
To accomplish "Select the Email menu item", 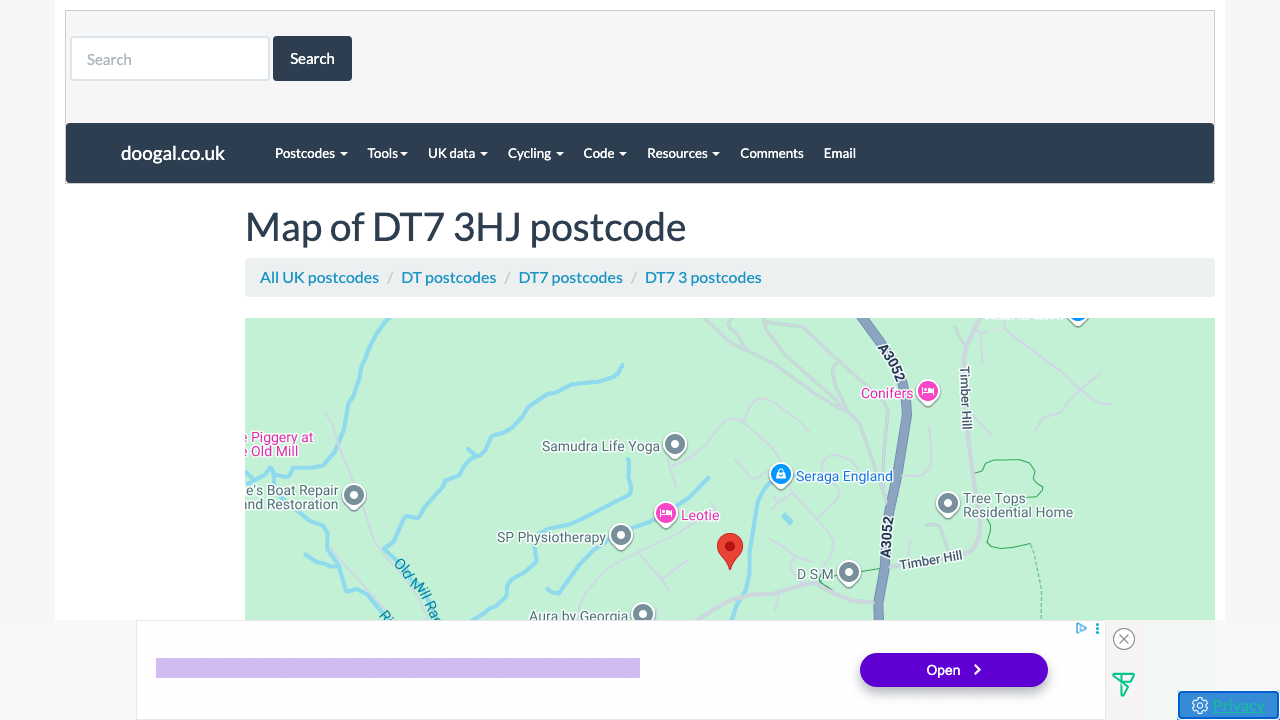I will pos(839,153).
